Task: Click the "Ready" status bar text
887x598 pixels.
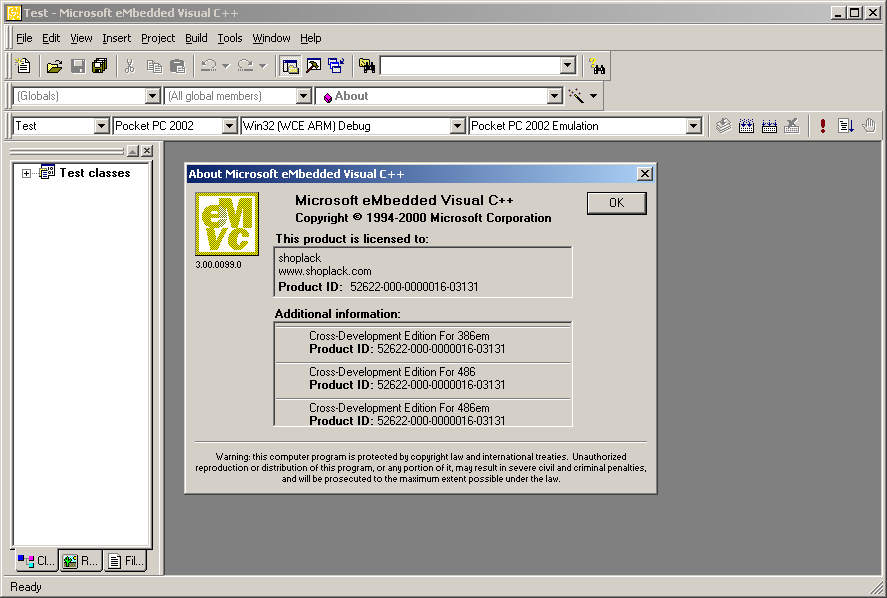Action: 26,587
